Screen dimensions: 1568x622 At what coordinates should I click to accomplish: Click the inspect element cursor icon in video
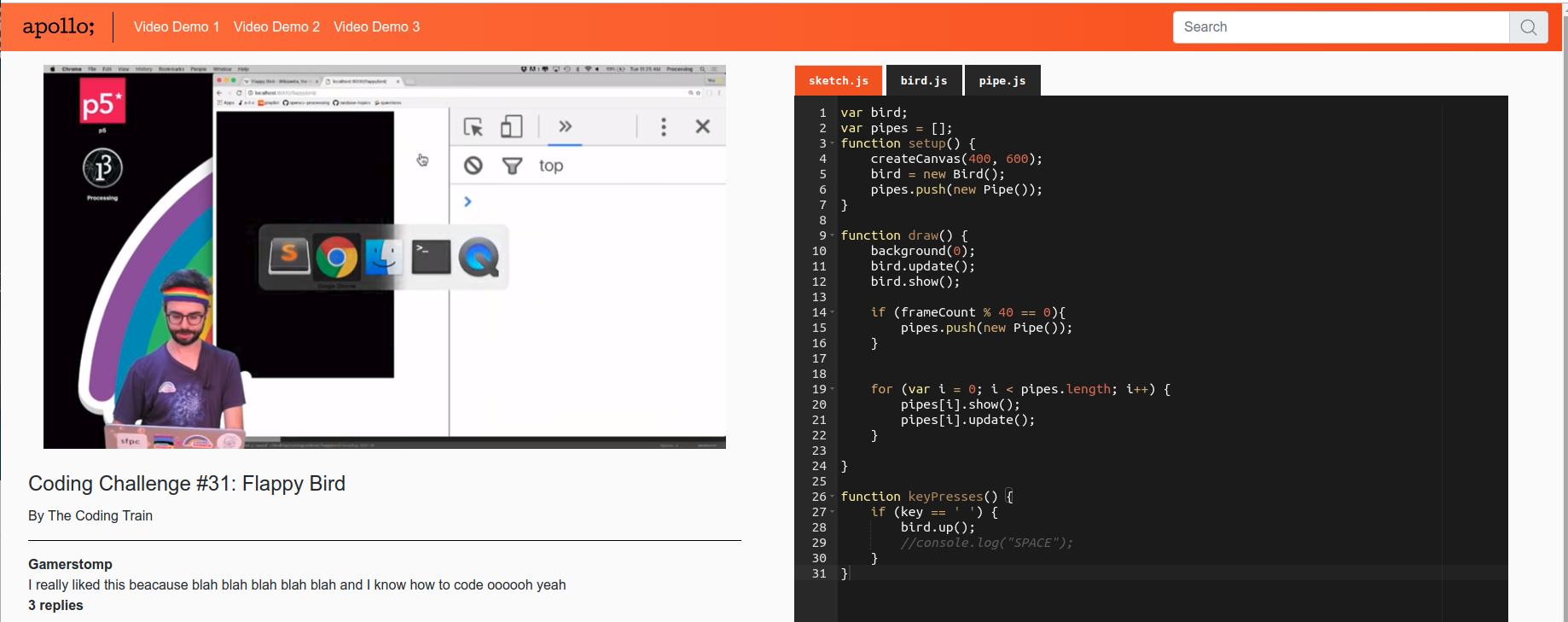point(473,127)
